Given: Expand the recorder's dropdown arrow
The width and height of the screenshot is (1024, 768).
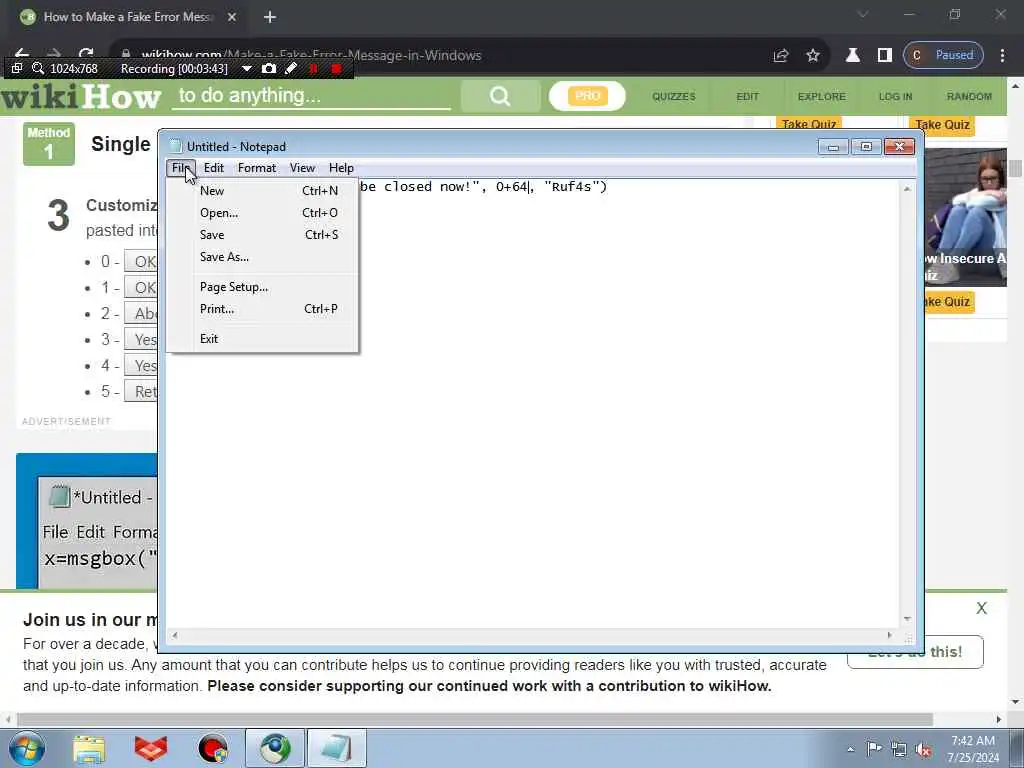Looking at the screenshot, I should pos(247,69).
